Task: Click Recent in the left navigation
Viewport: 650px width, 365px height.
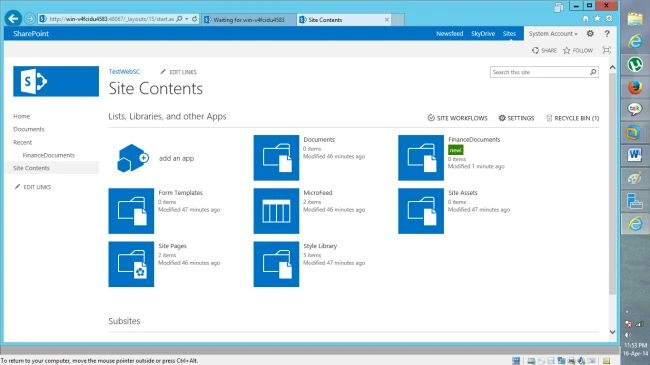Action: [22, 142]
